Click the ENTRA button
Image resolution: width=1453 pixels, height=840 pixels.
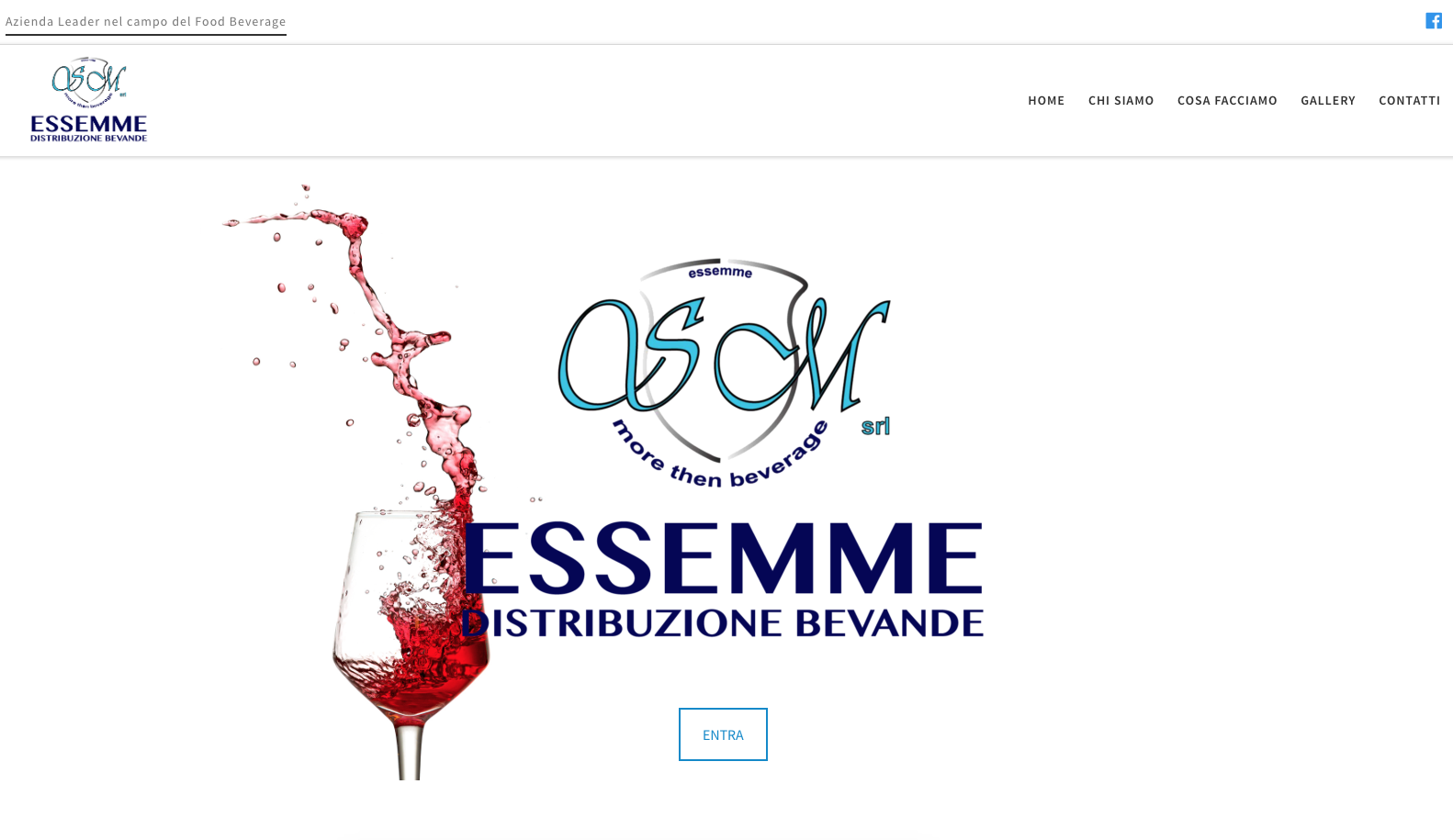coord(723,734)
